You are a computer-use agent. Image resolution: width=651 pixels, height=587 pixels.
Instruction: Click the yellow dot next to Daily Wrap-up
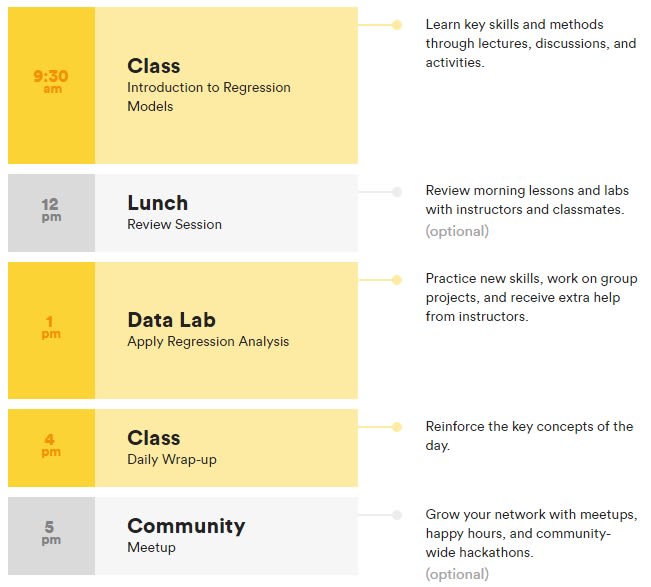[x=397, y=427]
